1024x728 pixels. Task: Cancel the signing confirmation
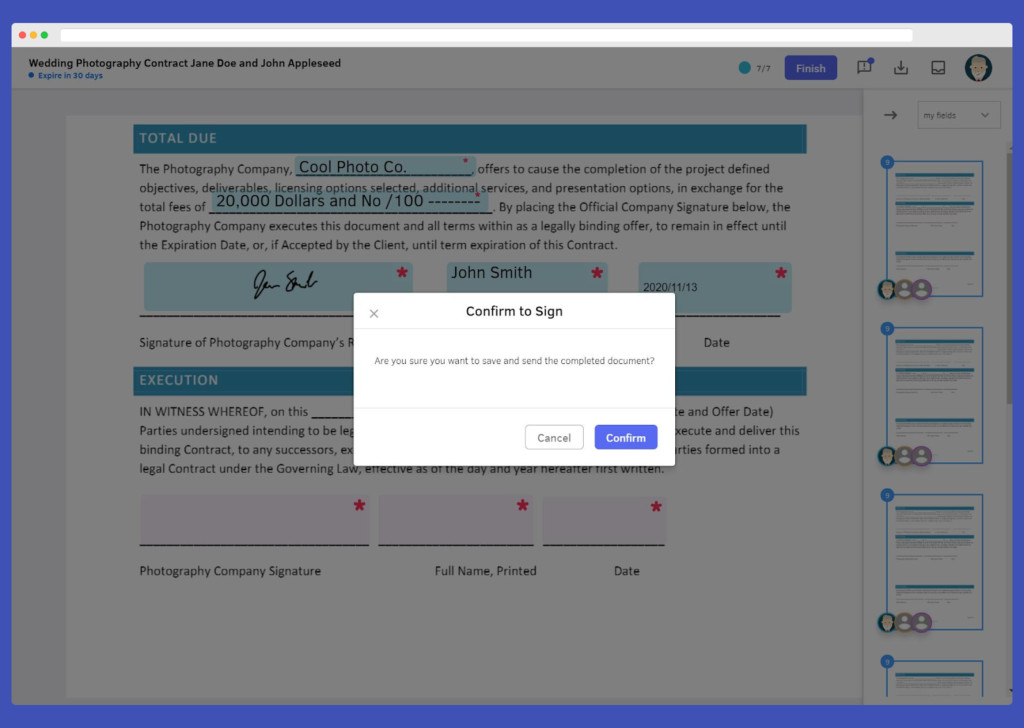click(x=554, y=437)
